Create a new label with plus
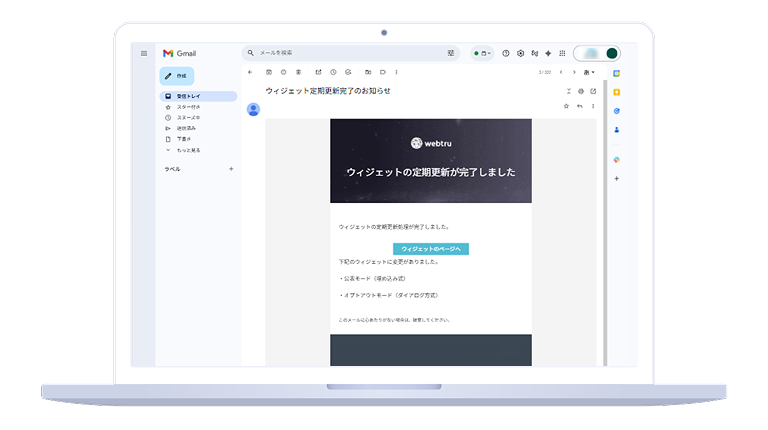Viewport: 768px width, 430px height. tap(231, 169)
